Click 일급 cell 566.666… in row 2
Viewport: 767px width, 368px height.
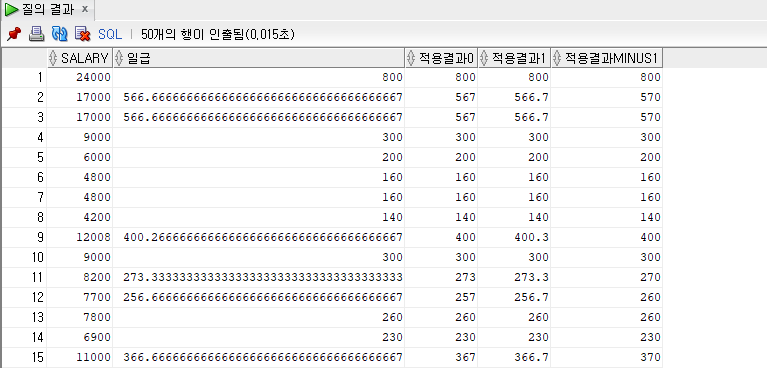[259, 97]
